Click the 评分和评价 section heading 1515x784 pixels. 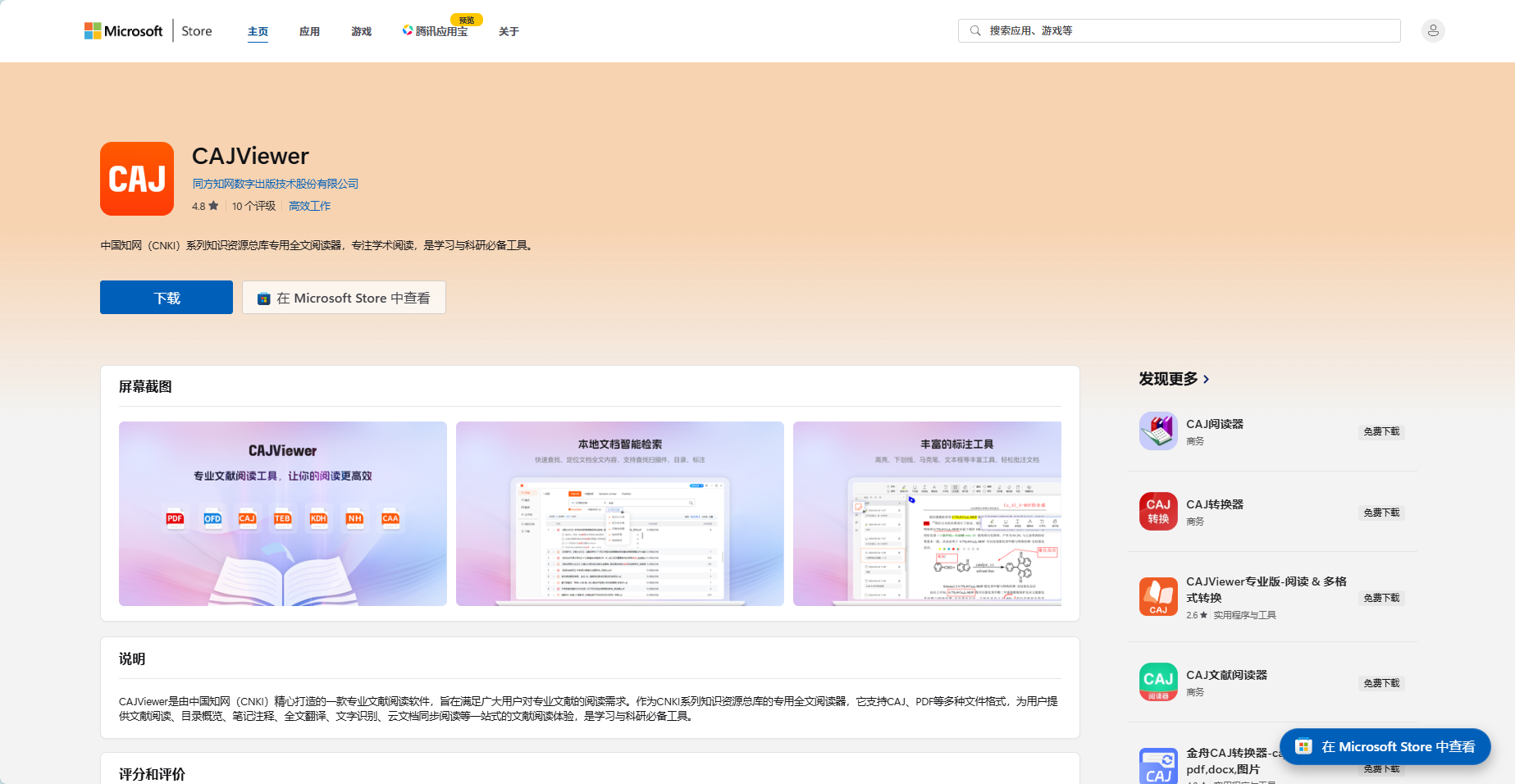152,774
